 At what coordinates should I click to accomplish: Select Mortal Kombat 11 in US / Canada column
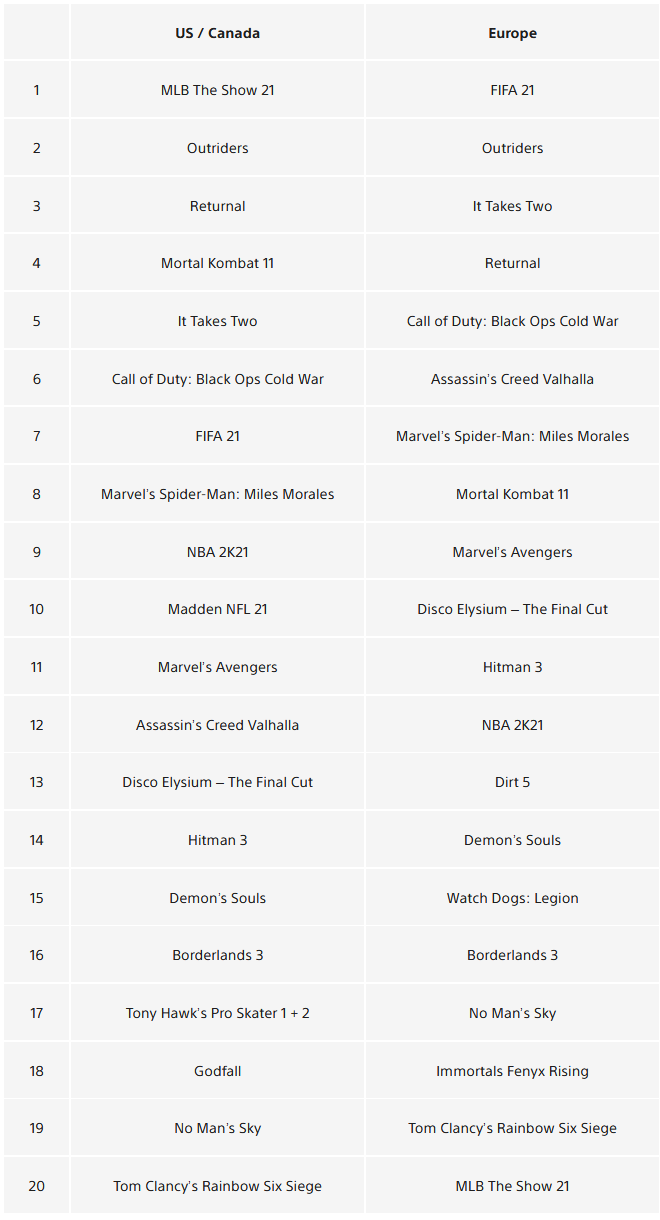217,263
